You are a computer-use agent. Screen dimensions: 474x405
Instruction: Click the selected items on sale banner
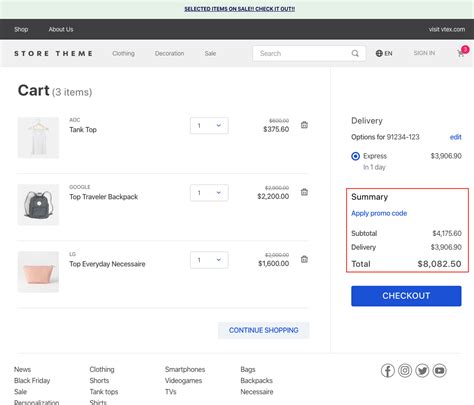click(240, 9)
